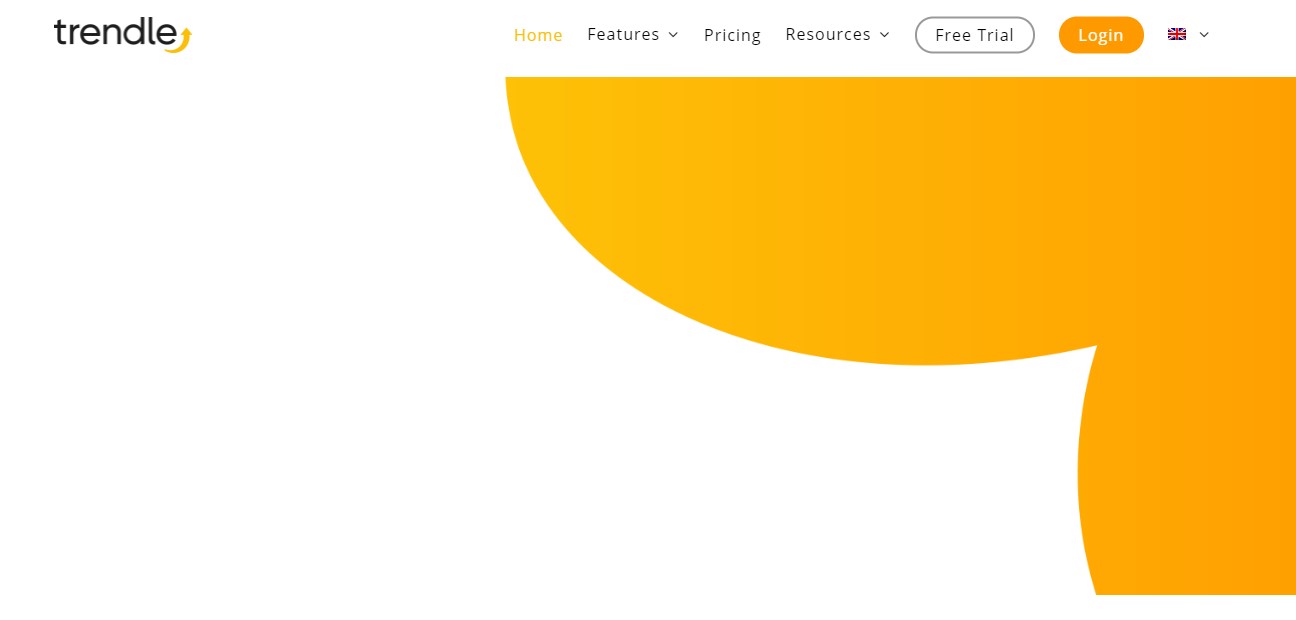The height and width of the screenshot is (620, 1296).
Task: Go to the Home menu item
Action: [538, 35]
